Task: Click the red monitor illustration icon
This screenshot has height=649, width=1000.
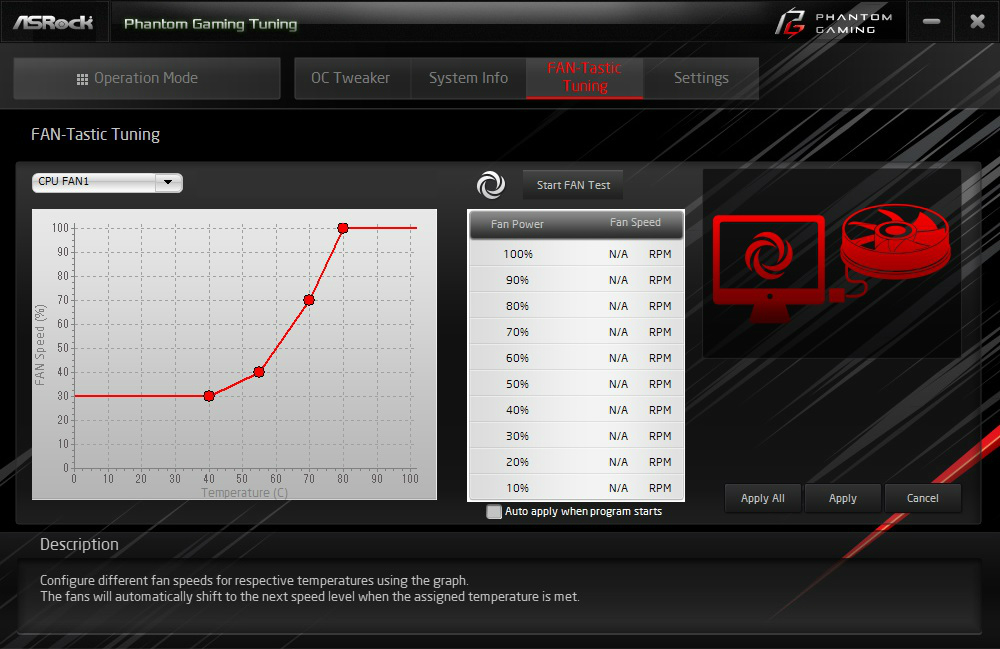Action: coord(768,268)
